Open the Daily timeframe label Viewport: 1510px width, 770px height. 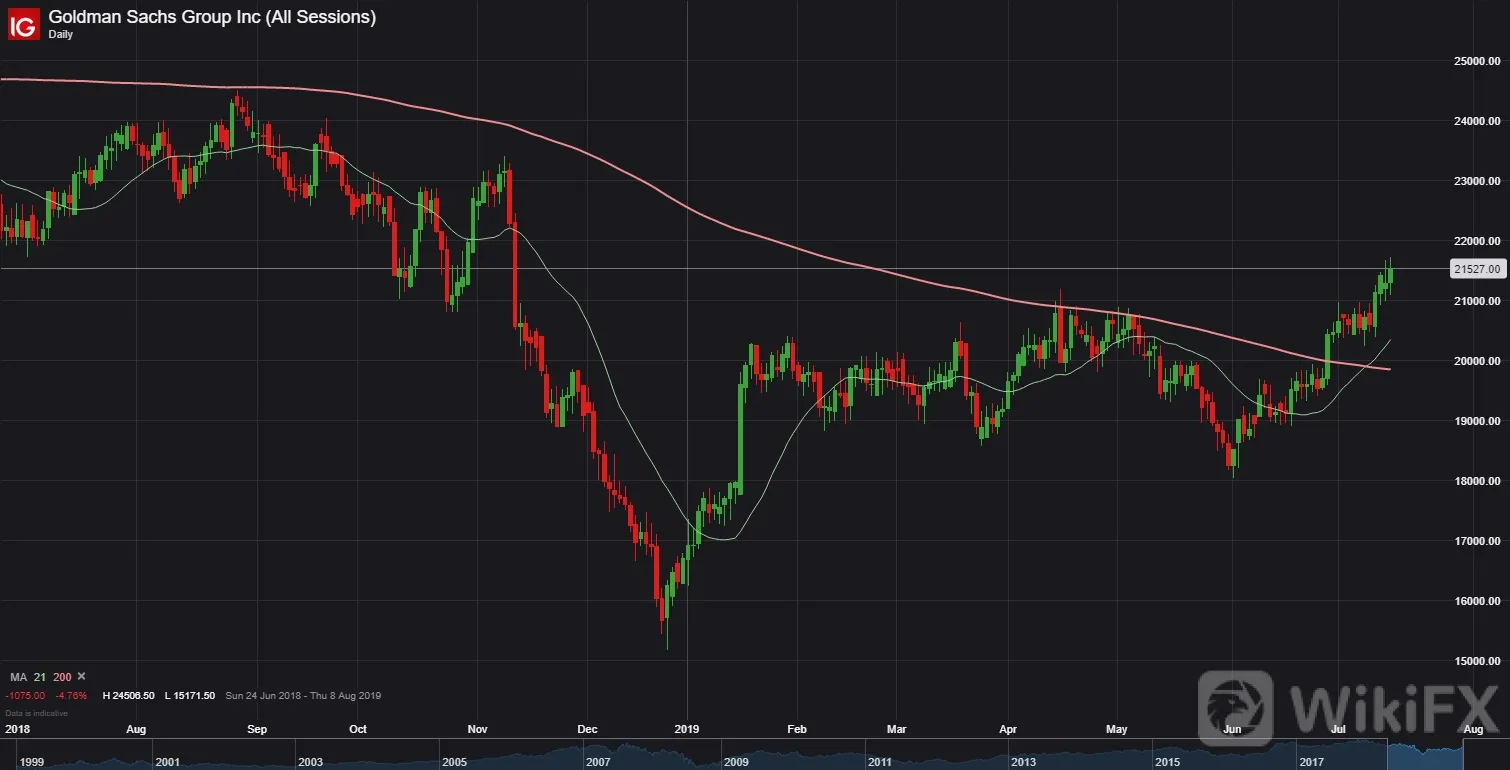click(61, 34)
